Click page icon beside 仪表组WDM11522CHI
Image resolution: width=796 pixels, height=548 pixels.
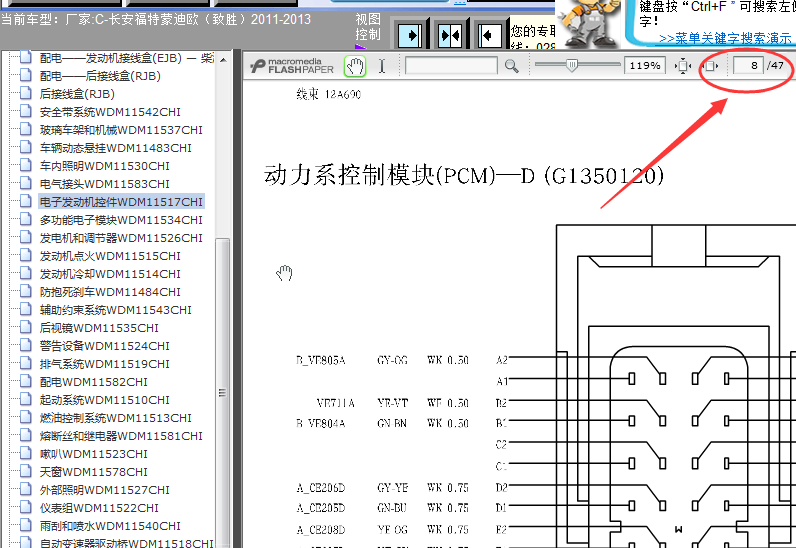[x=25, y=507]
